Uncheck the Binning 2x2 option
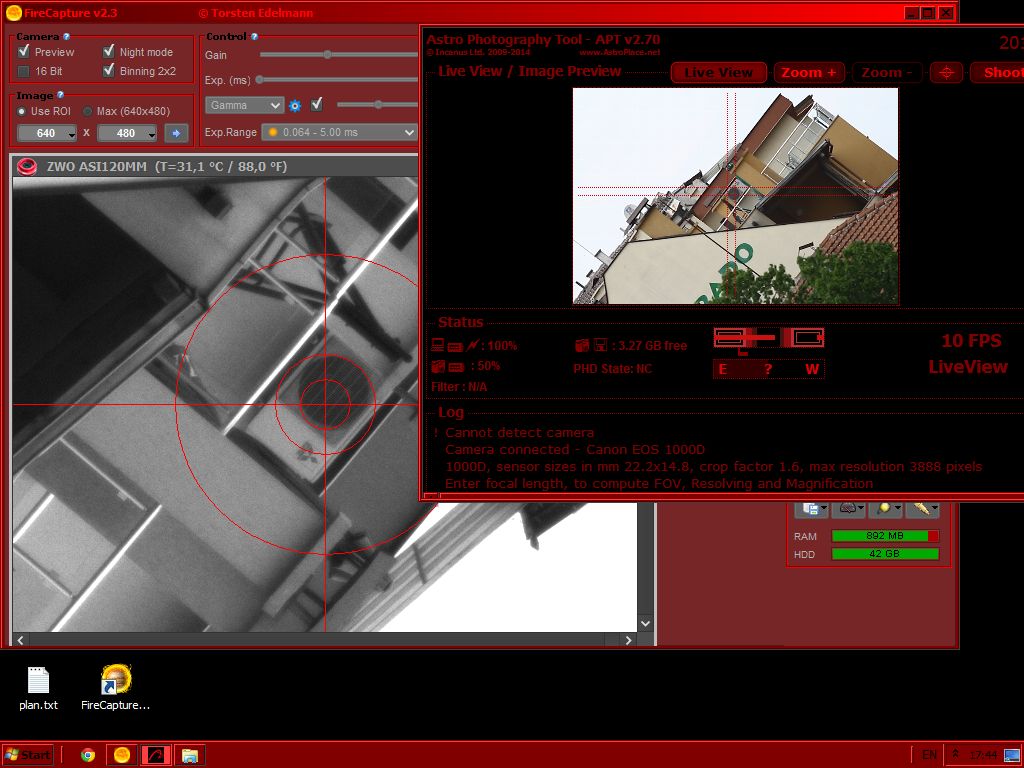 click(109, 72)
